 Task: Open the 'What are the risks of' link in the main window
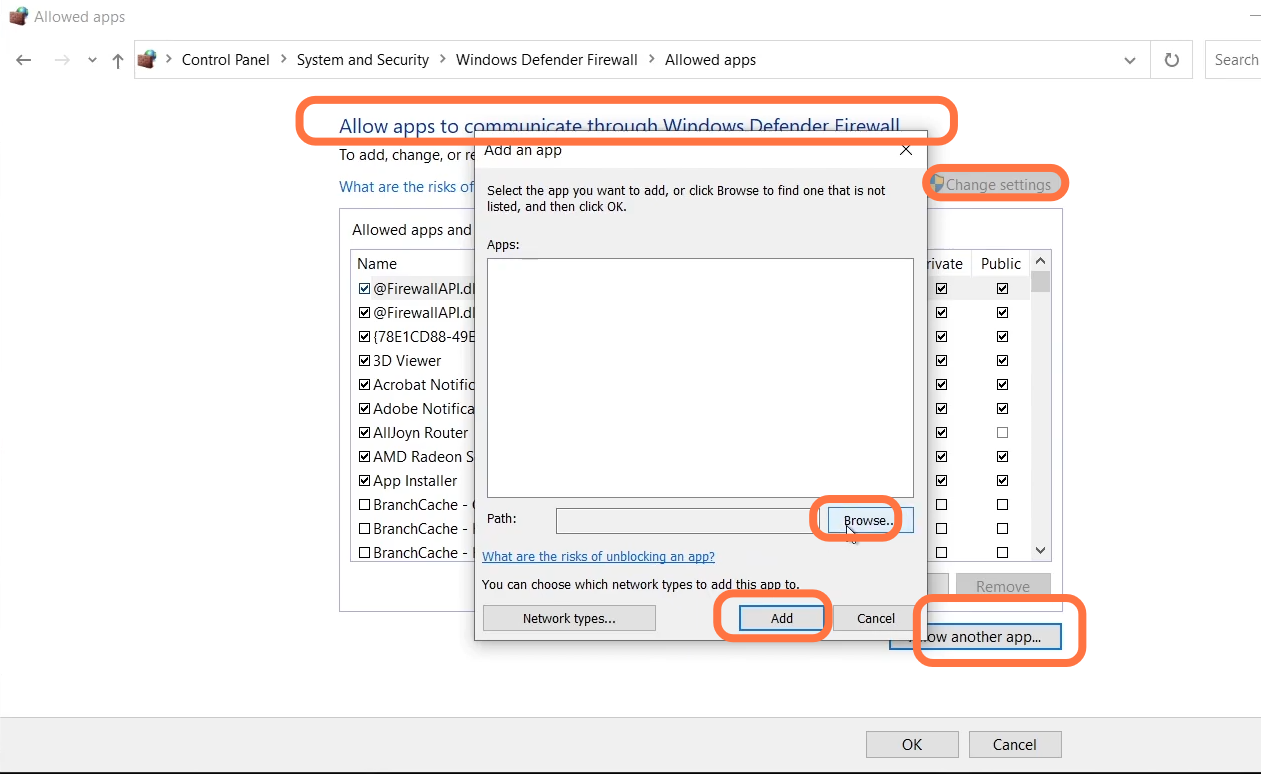pos(406,187)
